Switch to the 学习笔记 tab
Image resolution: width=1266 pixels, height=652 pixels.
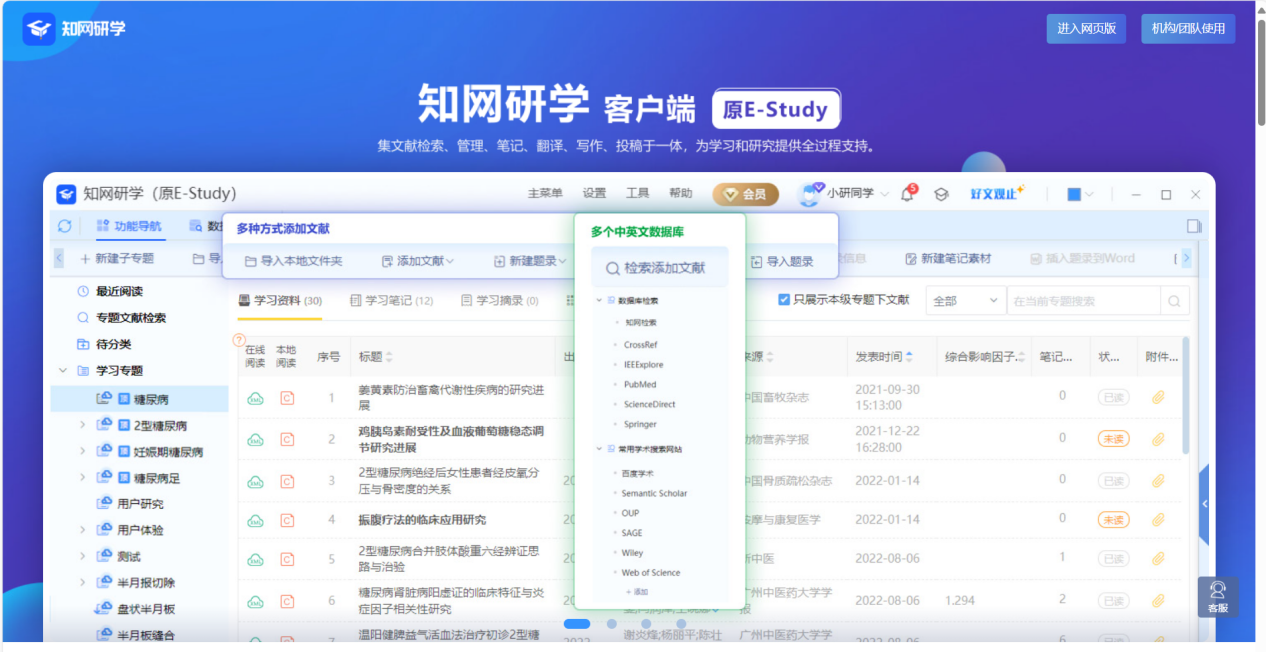[391, 300]
